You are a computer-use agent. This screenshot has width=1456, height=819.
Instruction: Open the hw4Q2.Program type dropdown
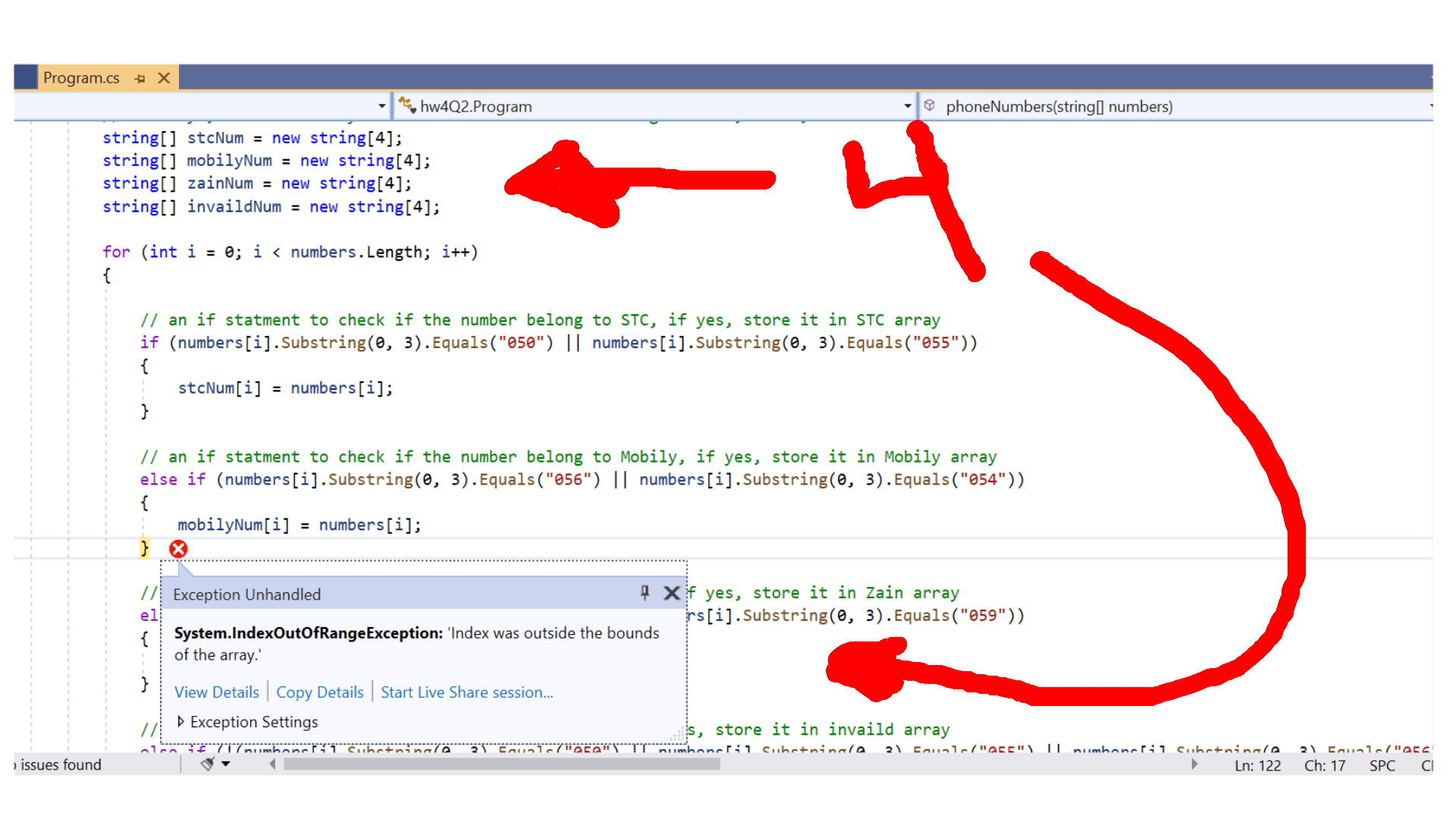coord(907,106)
